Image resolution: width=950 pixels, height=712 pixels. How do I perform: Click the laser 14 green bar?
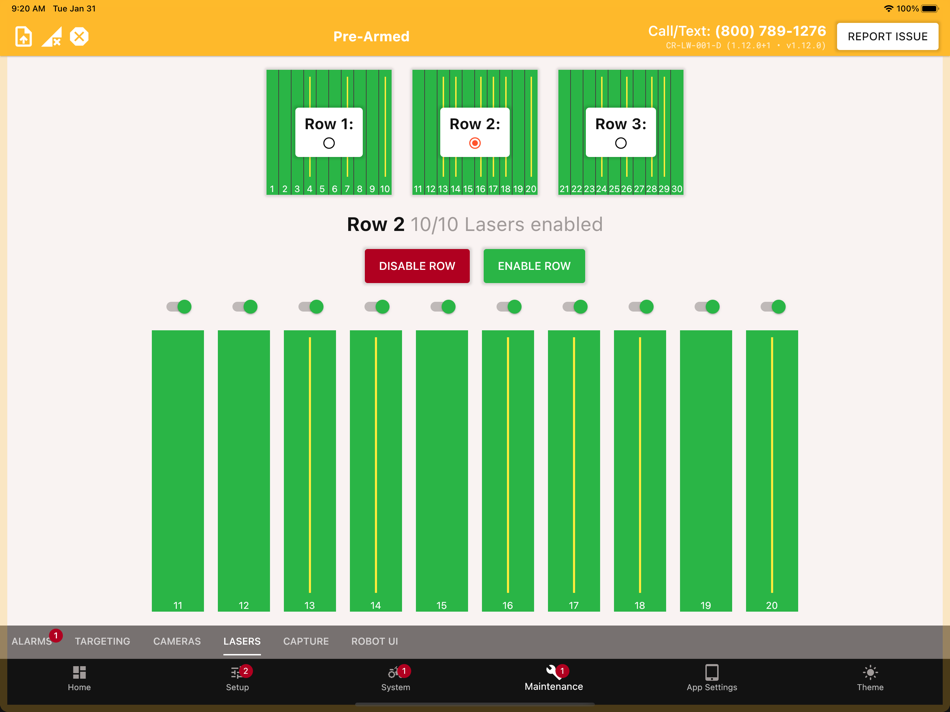pyautogui.click(x=376, y=471)
